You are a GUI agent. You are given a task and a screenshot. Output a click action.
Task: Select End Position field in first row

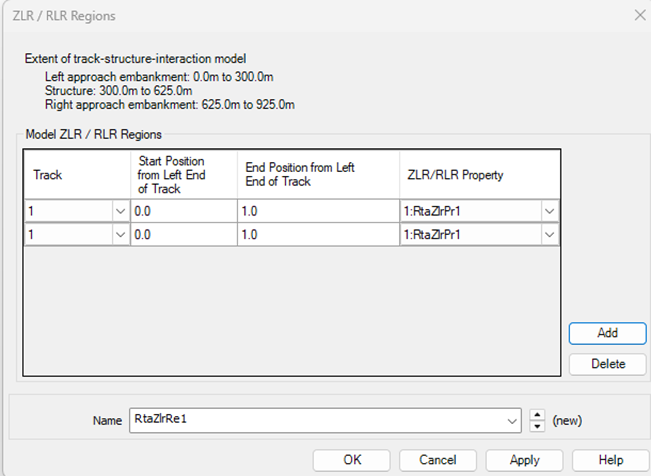tap(317, 211)
